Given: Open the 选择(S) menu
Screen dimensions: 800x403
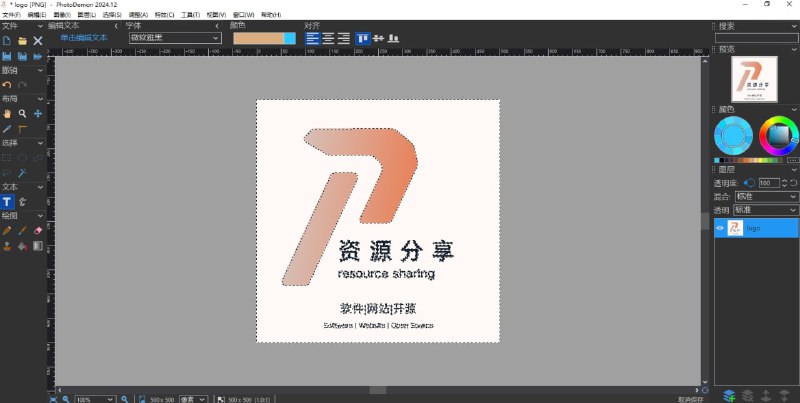Looking at the screenshot, I should [112, 15].
